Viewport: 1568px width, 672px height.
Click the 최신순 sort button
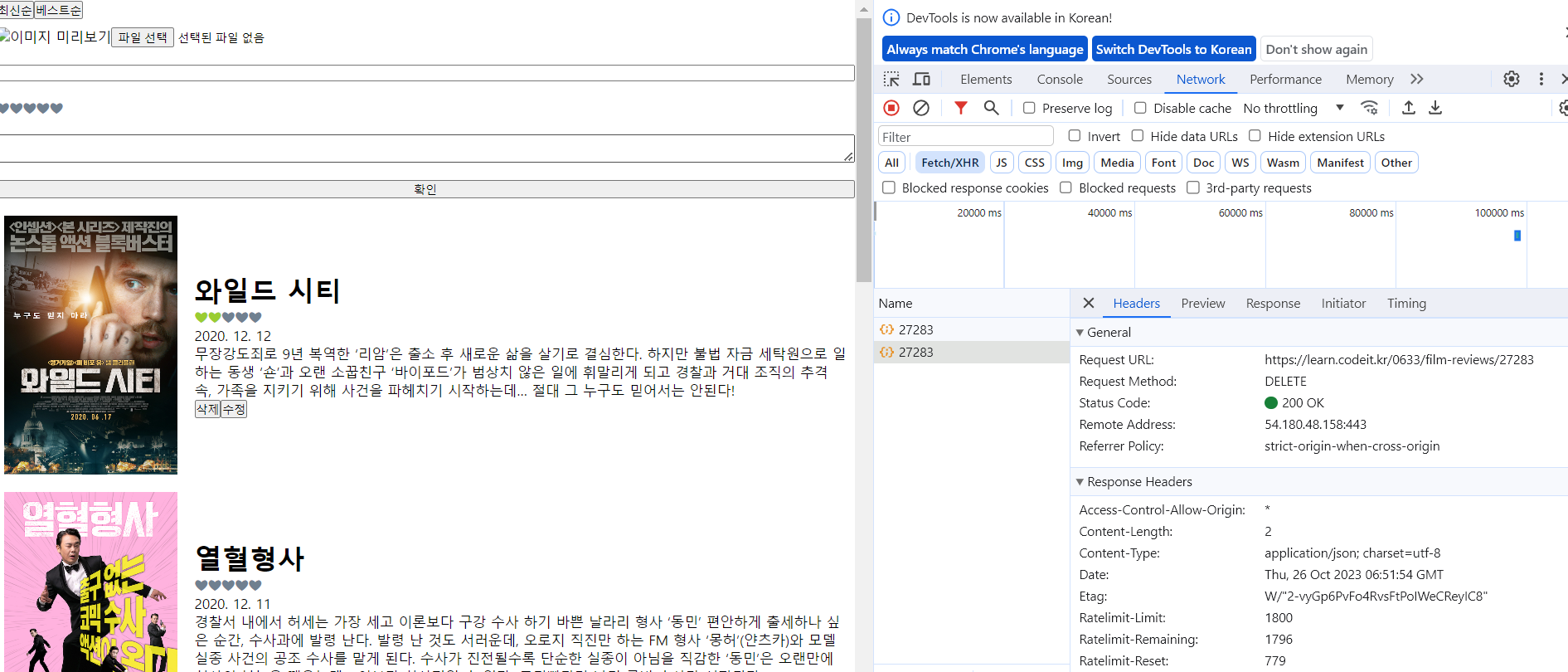[16, 10]
